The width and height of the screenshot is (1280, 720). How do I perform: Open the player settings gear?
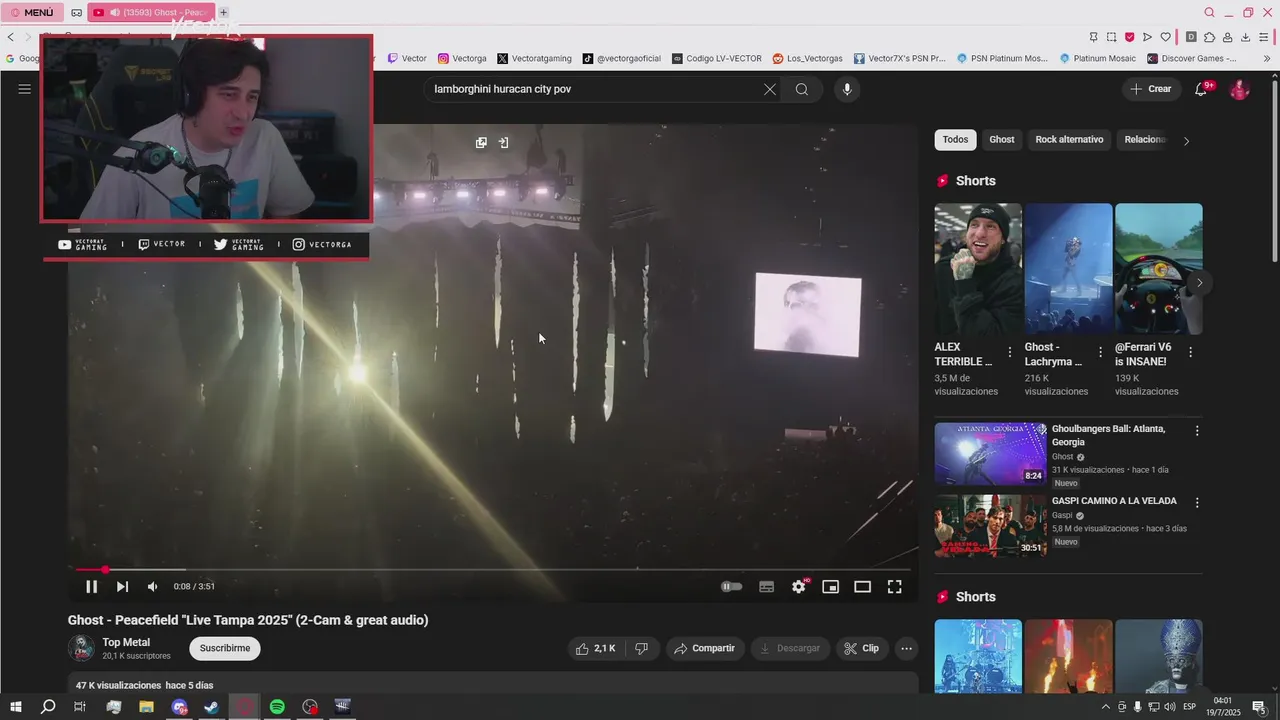pyautogui.click(x=798, y=587)
